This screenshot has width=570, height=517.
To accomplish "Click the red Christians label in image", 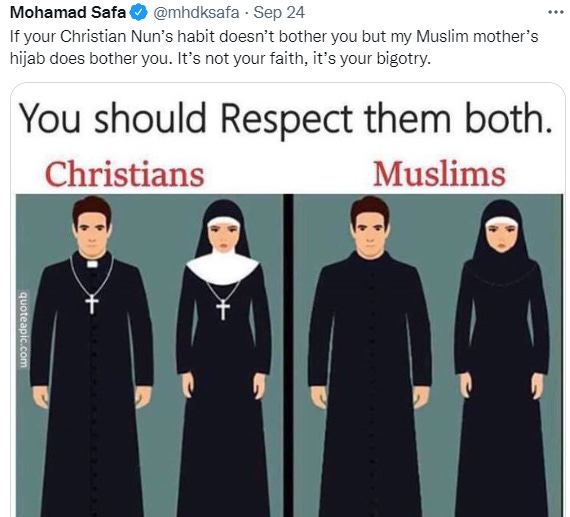I will pyautogui.click(x=124, y=175).
